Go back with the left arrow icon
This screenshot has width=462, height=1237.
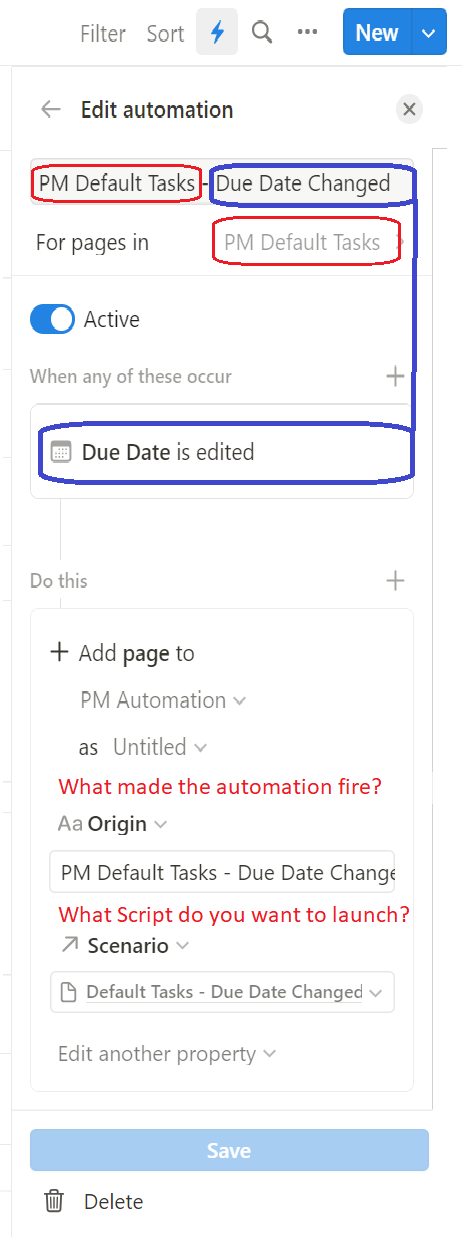tap(50, 110)
